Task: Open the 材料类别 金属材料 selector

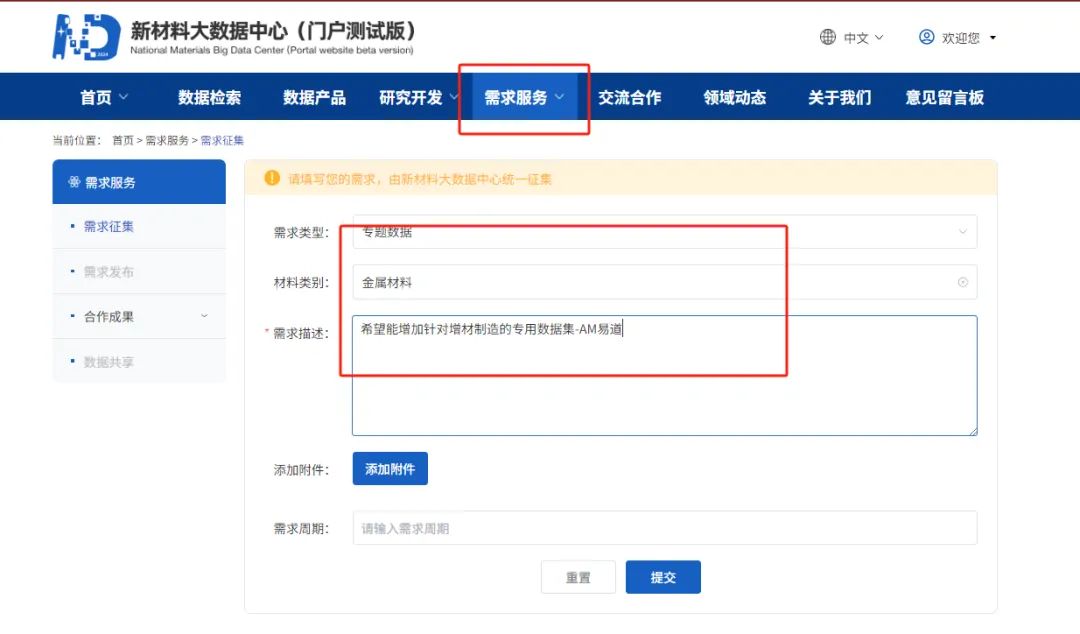Action: [664, 282]
